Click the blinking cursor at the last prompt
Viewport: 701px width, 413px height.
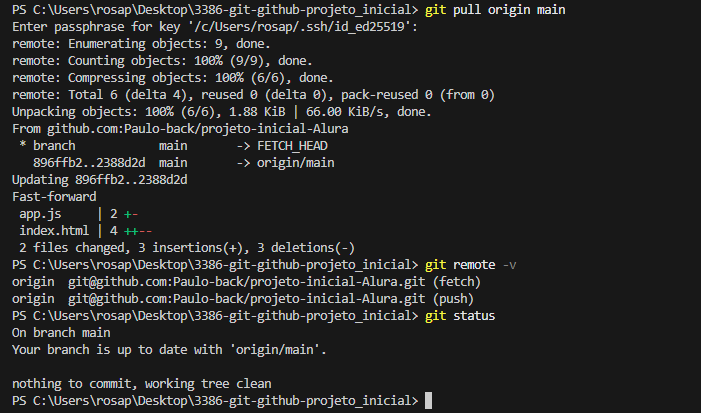pos(428,400)
